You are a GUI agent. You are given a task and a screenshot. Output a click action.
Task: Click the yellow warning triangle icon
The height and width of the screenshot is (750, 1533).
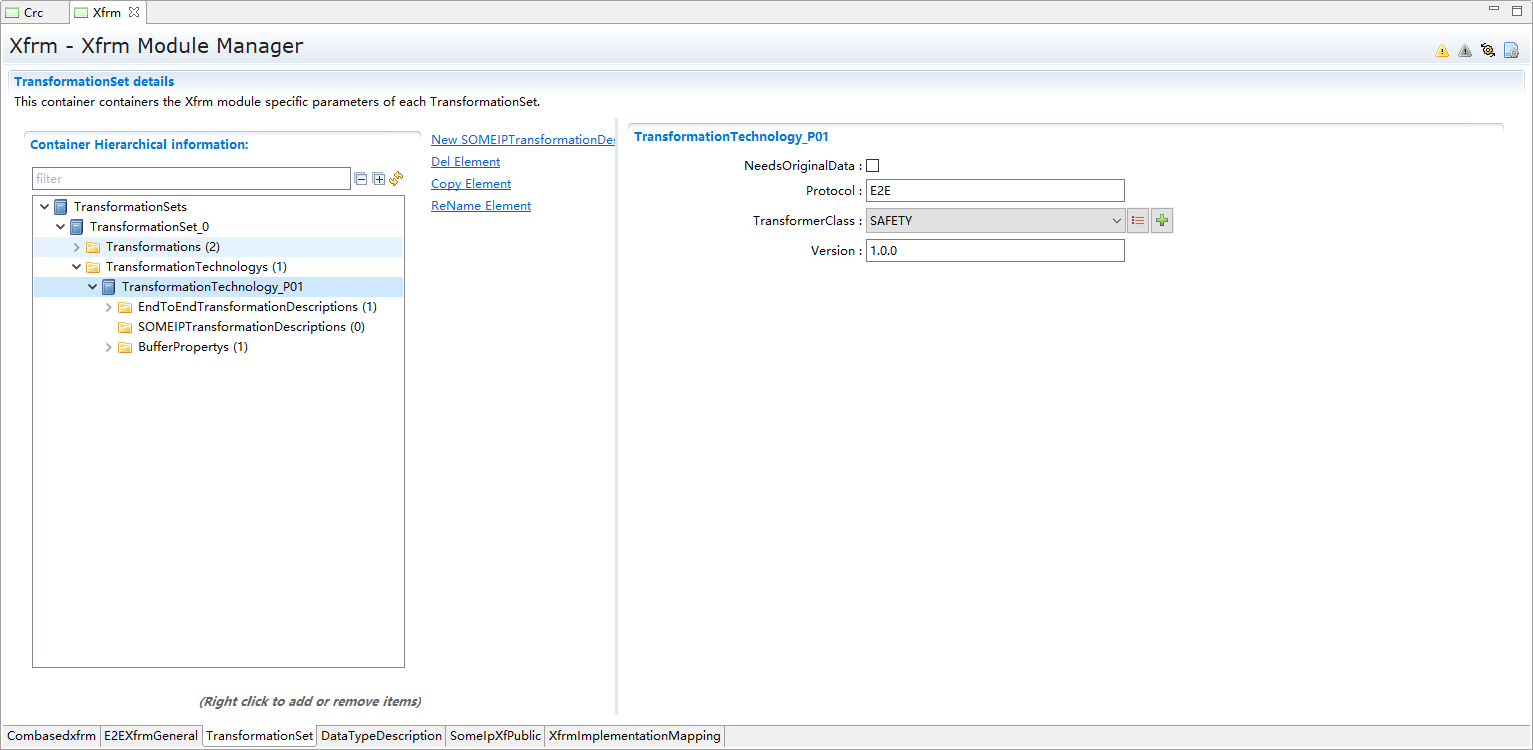[x=1442, y=51]
